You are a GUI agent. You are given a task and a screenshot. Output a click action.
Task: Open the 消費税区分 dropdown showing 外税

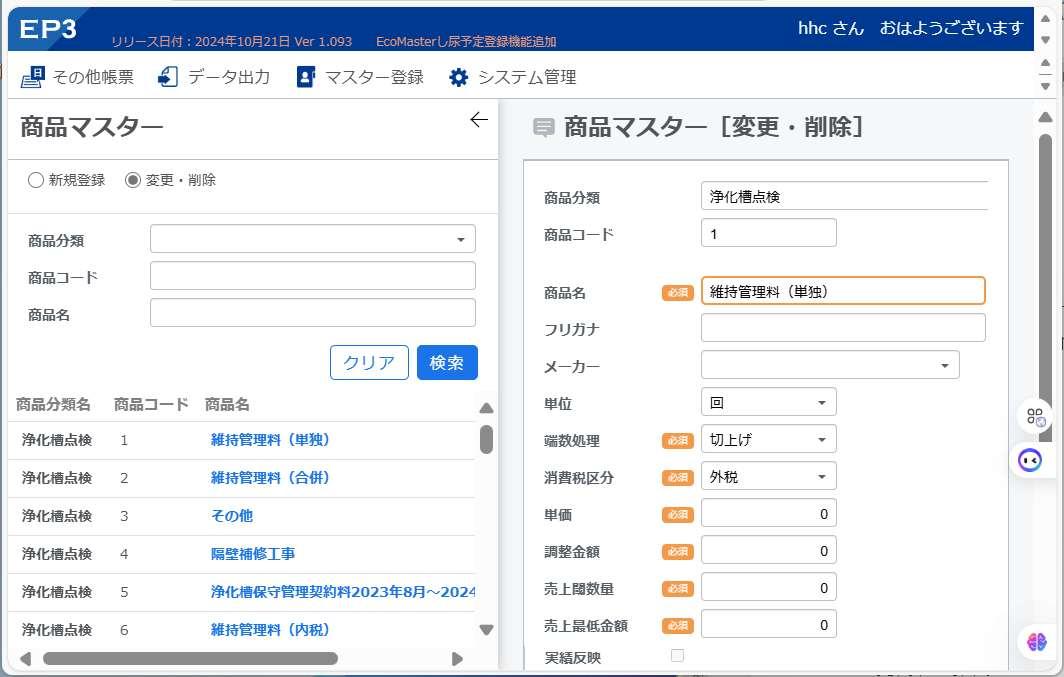pyautogui.click(x=768, y=477)
